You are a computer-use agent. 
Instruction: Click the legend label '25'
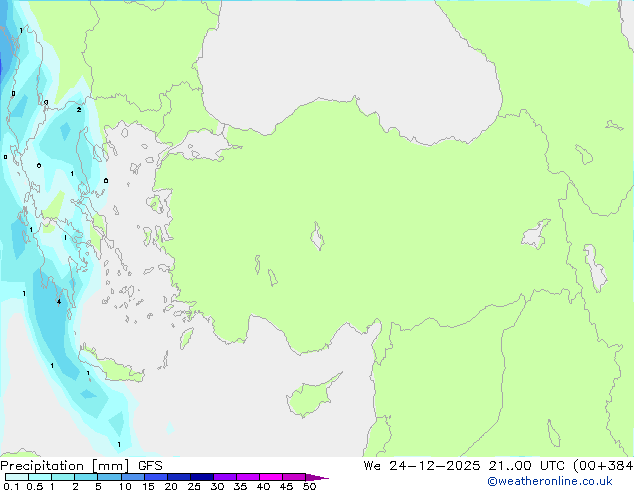coord(194,486)
